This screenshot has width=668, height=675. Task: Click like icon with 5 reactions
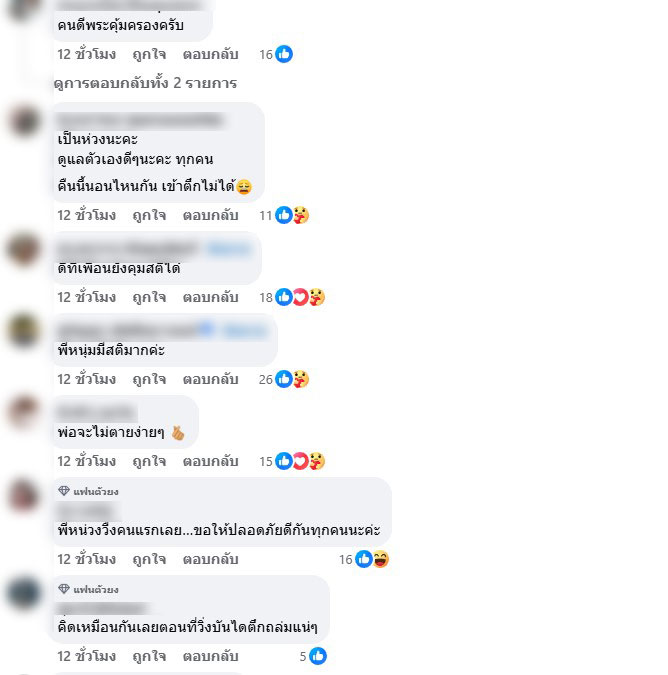tap(318, 656)
